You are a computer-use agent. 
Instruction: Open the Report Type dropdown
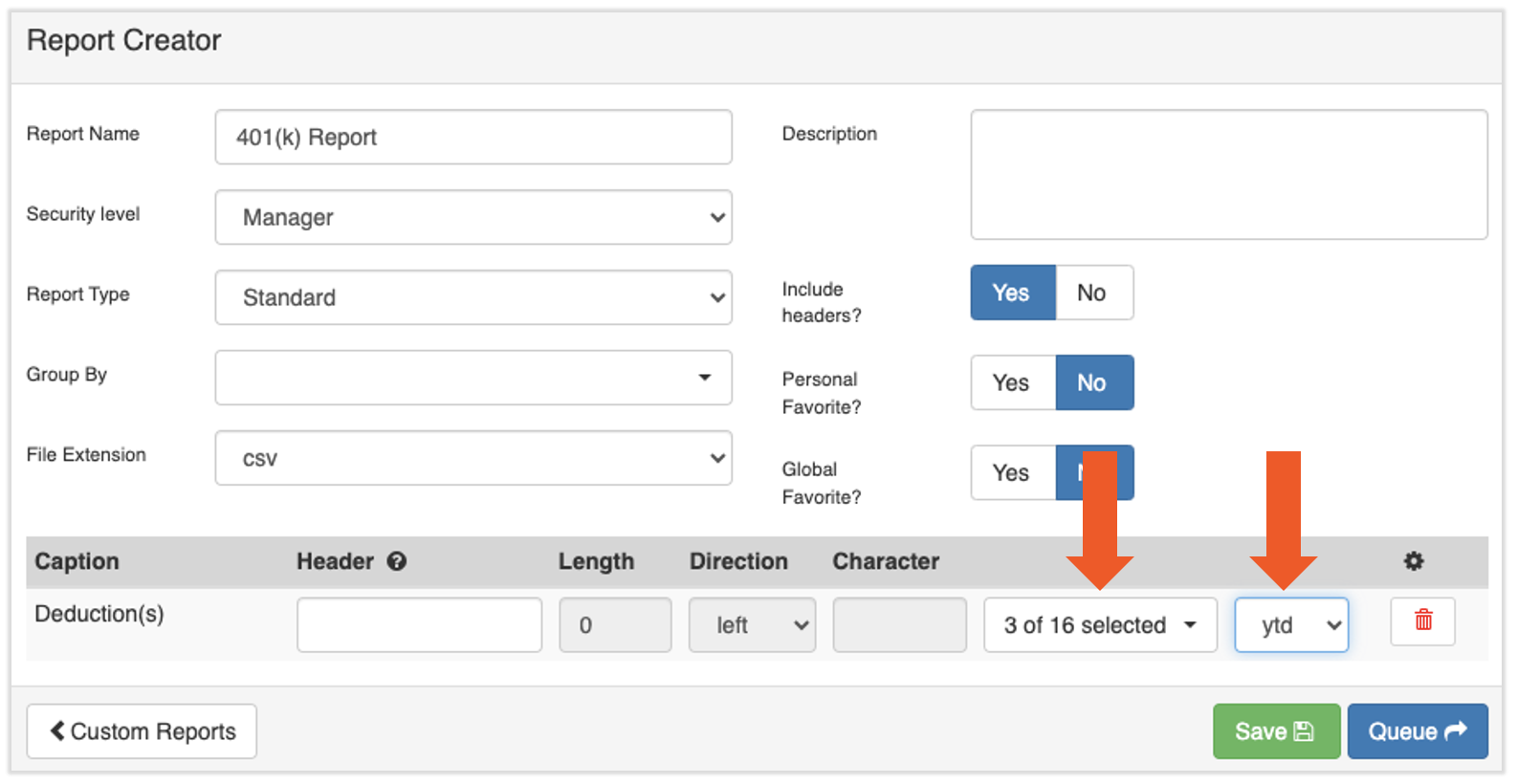pos(473,297)
